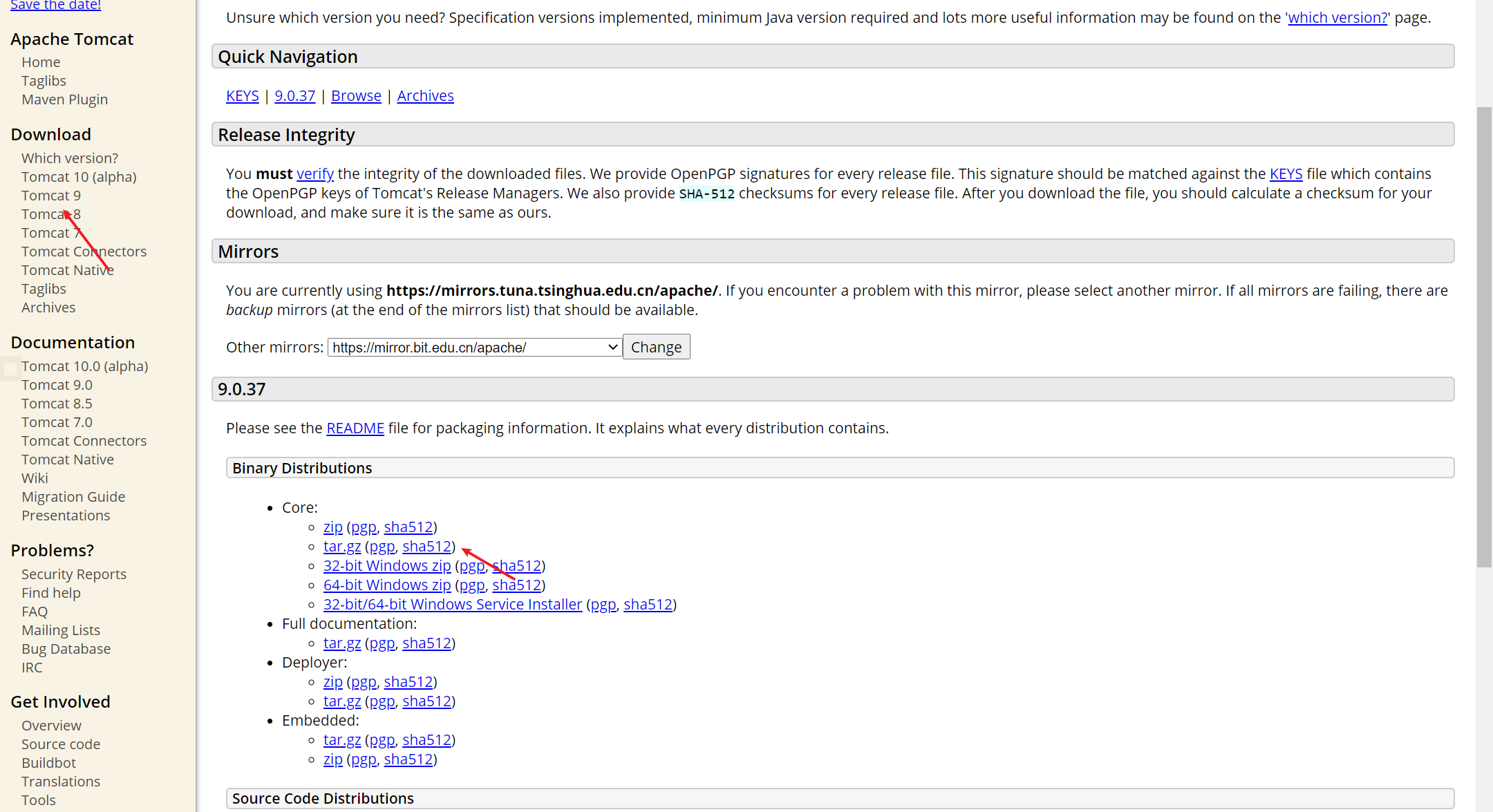The height and width of the screenshot is (812, 1493).
Task: Open the Archives quick navigation link
Action: coord(425,96)
